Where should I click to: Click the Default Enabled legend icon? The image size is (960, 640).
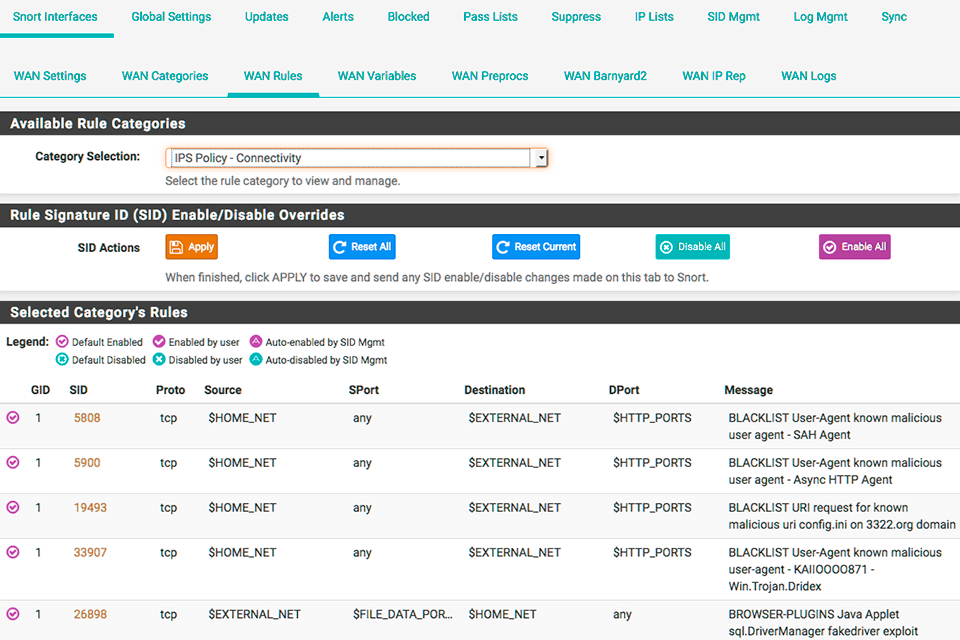click(x=62, y=341)
